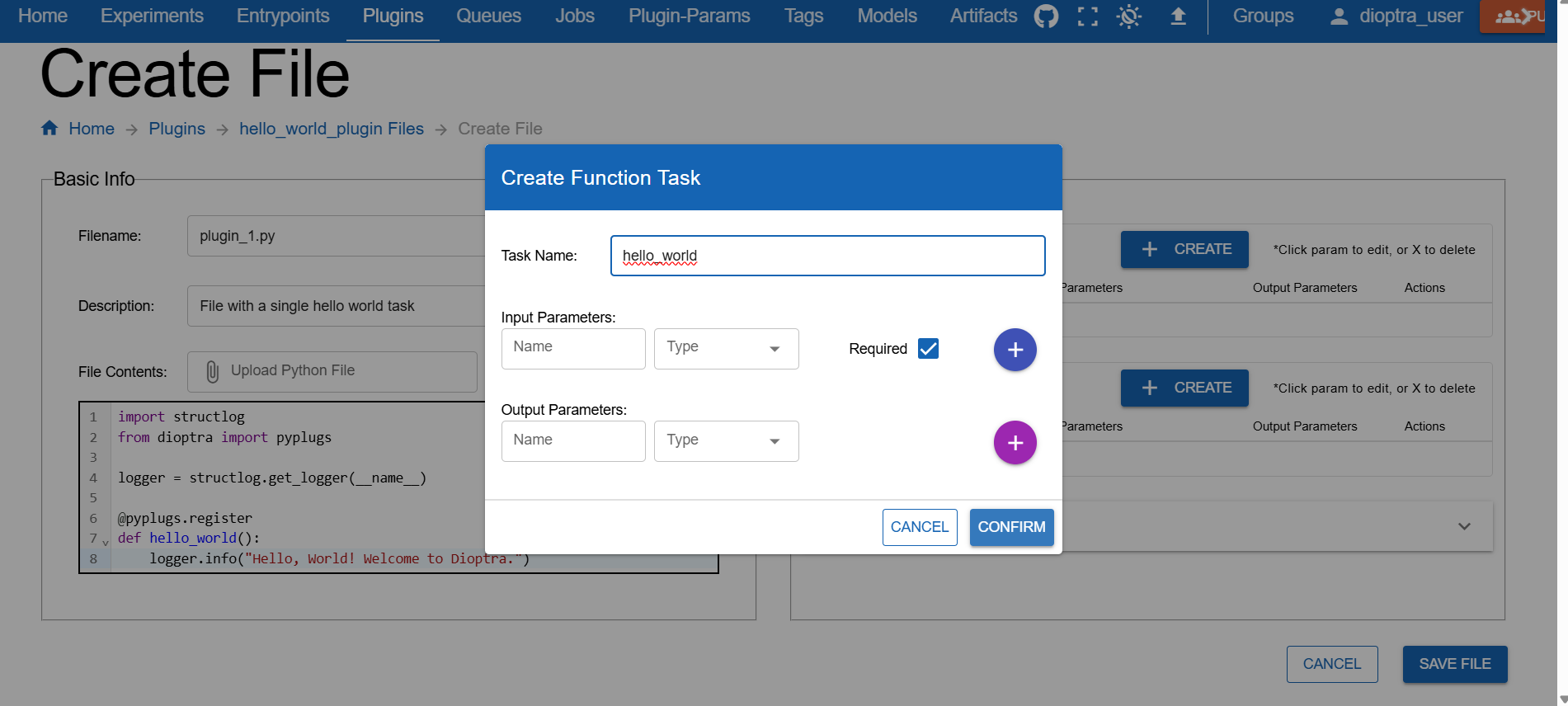
Task: Click the home icon in breadcrumb
Action: [49, 129]
